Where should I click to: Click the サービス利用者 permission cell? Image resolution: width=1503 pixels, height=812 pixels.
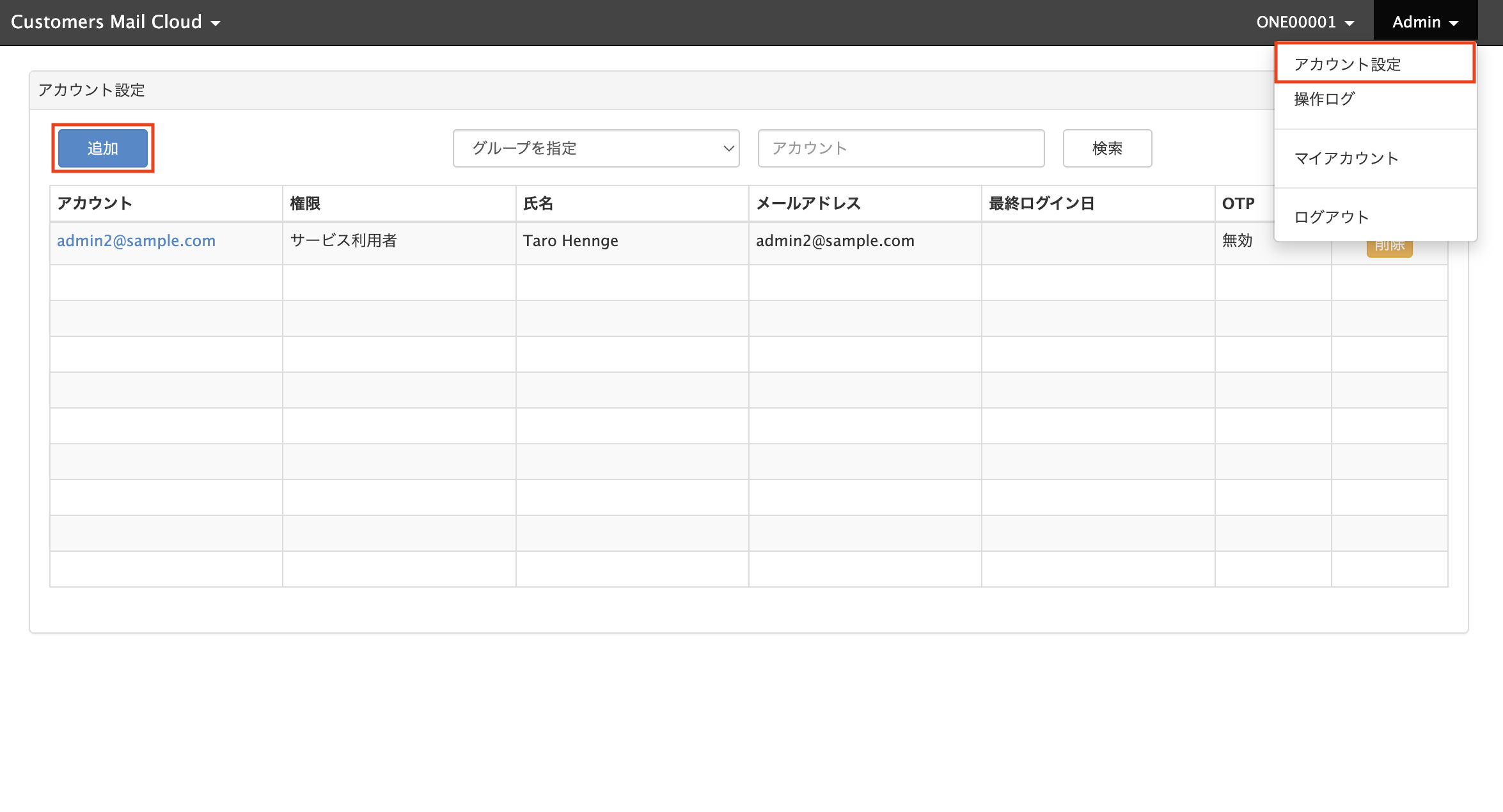click(x=399, y=244)
